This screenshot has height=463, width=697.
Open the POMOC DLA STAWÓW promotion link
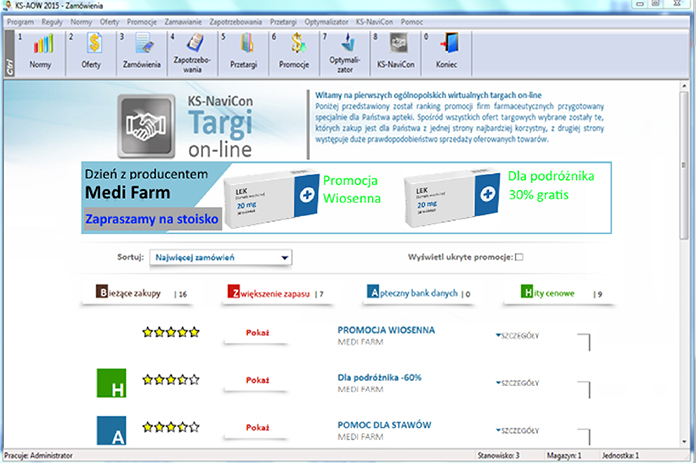pyautogui.click(x=384, y=425)
